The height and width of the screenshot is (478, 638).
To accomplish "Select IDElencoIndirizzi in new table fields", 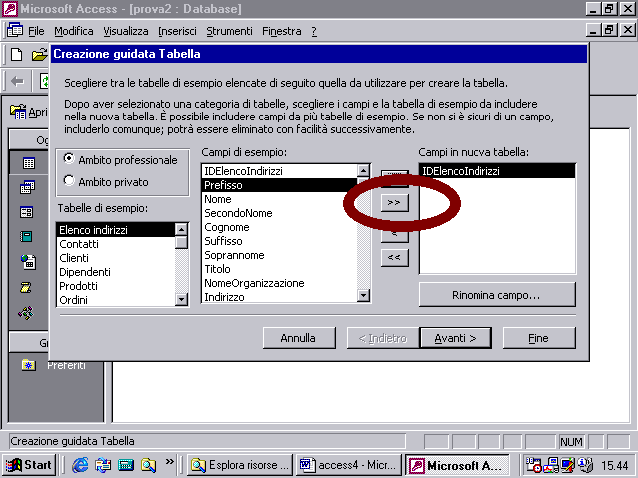I will click(x=497, y=171).
